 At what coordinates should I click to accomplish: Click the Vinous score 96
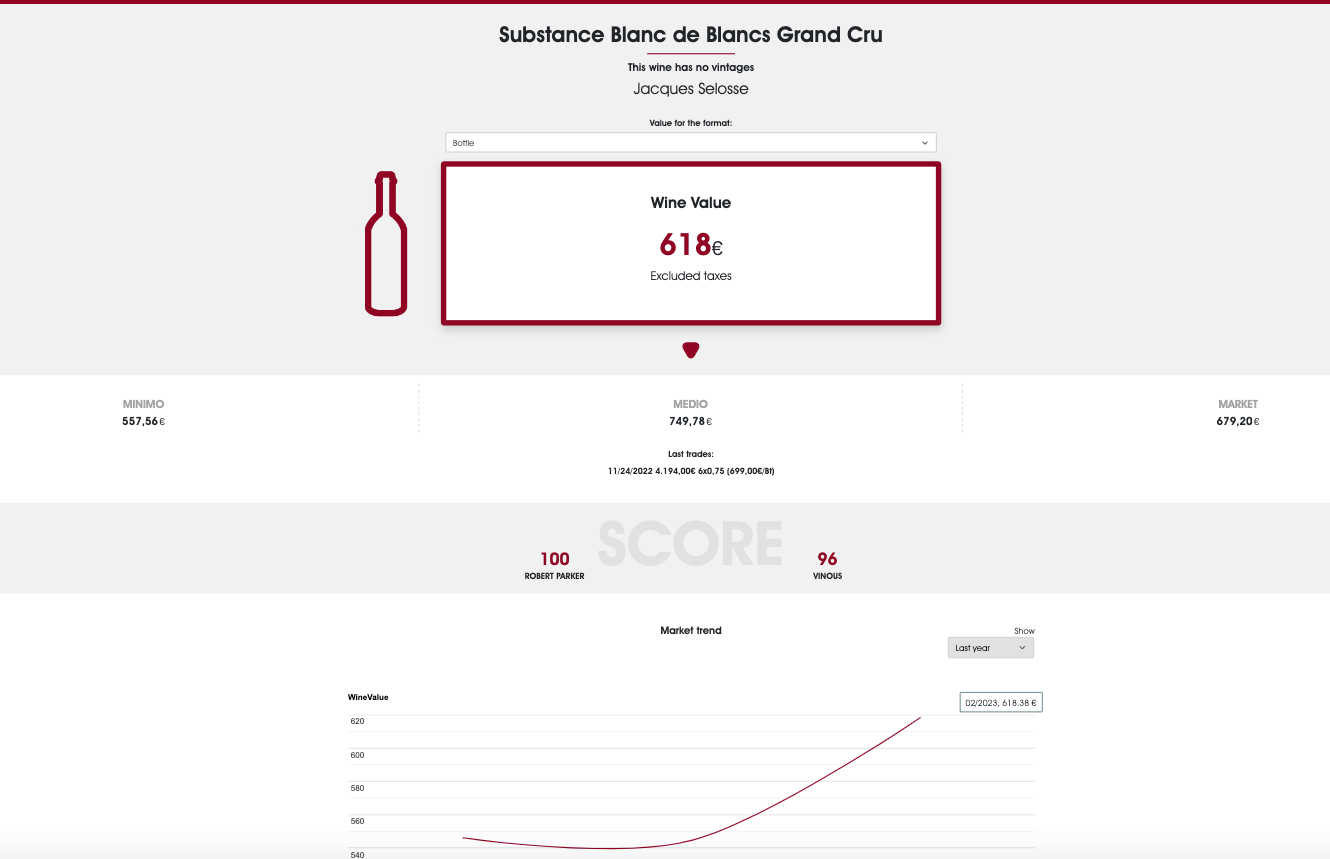point(827,559)
